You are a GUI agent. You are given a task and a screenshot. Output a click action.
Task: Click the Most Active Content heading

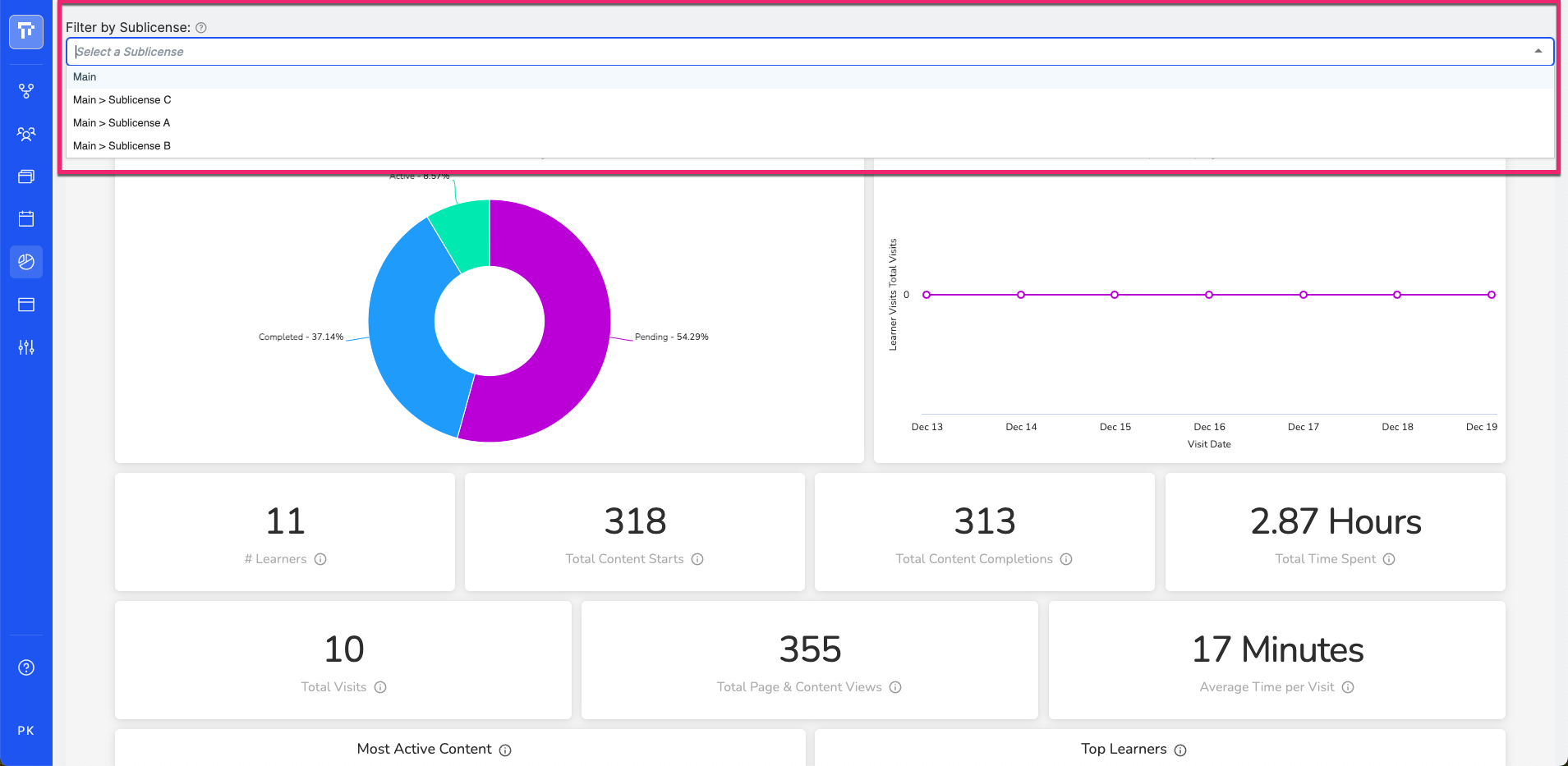424,750
